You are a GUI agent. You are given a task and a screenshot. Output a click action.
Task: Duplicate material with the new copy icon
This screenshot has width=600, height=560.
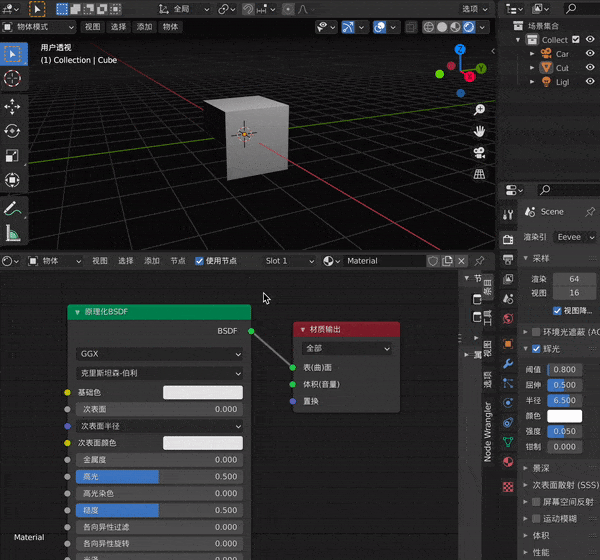447,261
